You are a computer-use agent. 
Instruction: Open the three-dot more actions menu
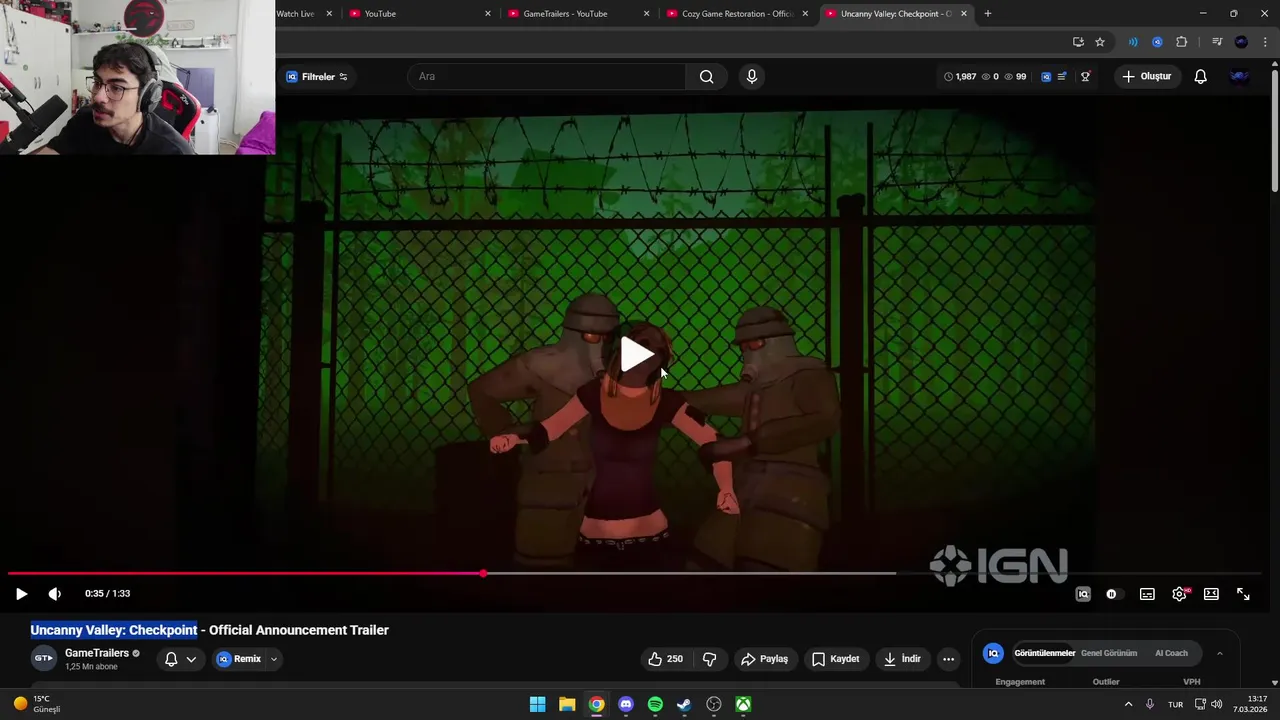(x=948, y=659)
